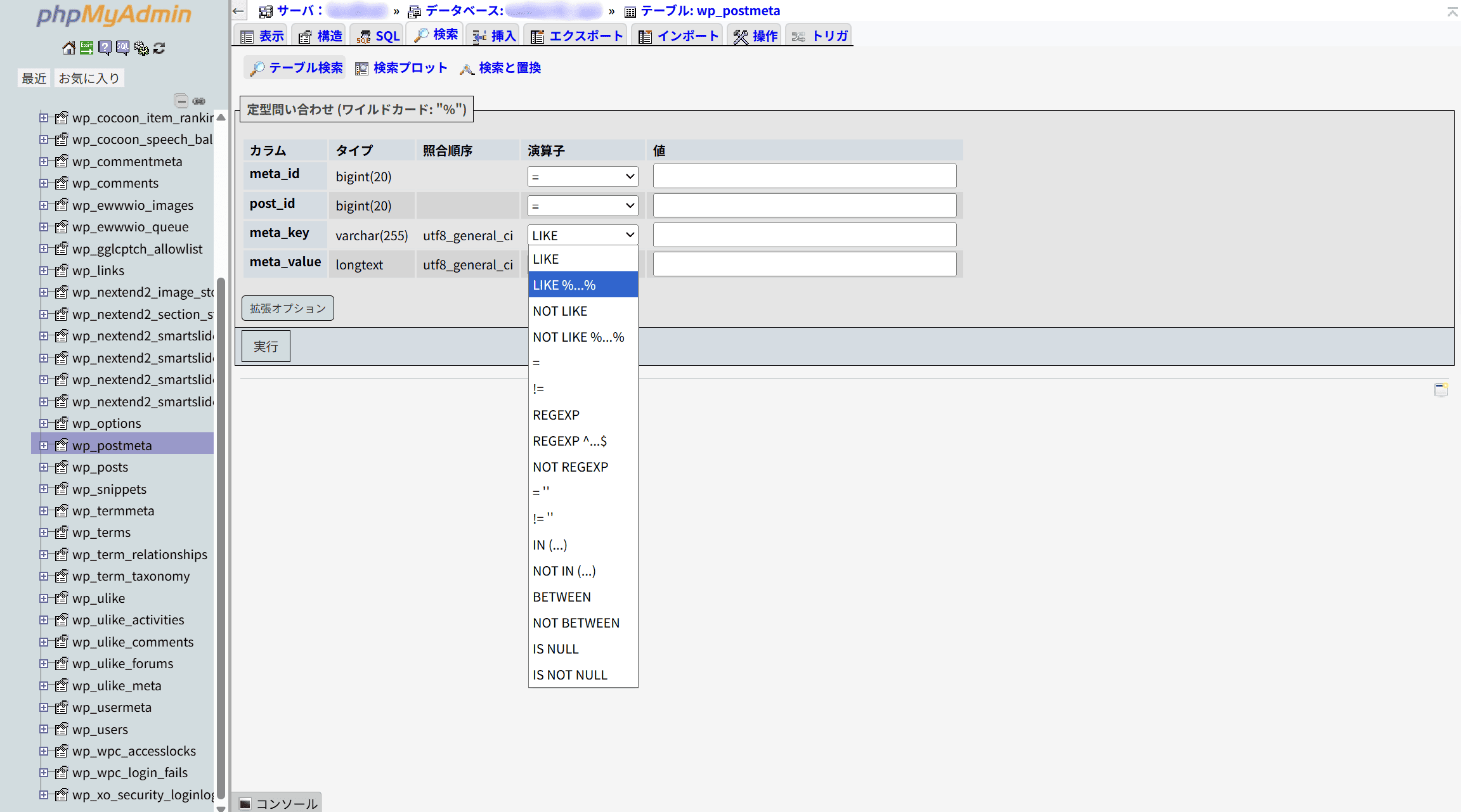Click the green Exit logout icon
Image resolution: width=1461 pixels, height=812 pixels.
tap(86, 48)
